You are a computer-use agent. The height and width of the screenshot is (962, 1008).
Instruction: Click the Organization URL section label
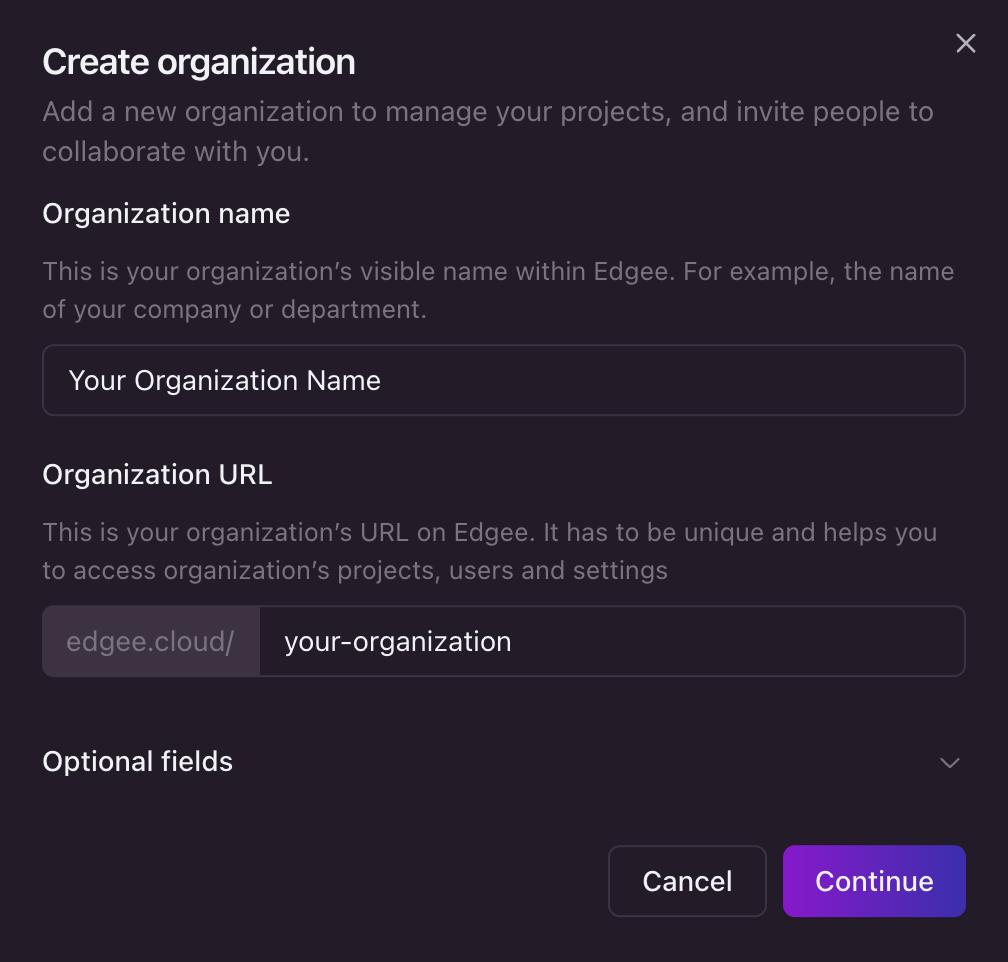pos(157,474)
